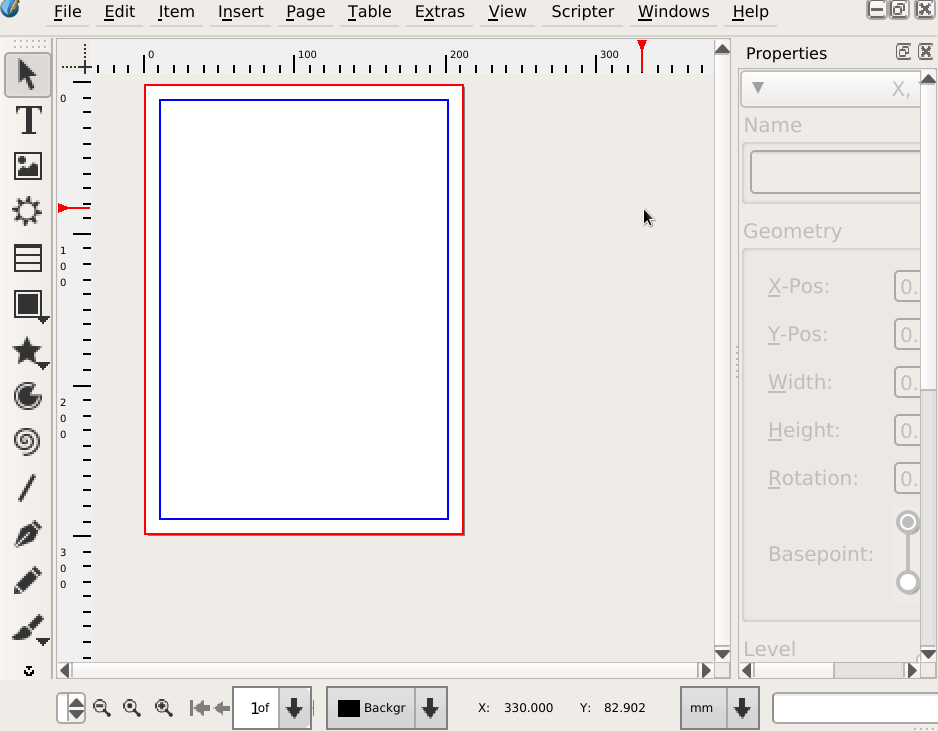
Task: Expand the Background layer dropdown
Action: (x=430, y=708)
